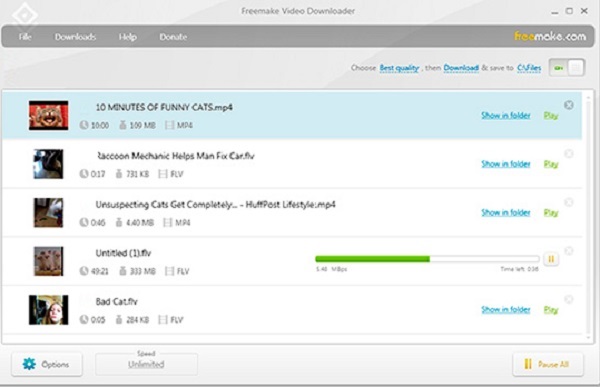Click the FLV format icon of Raccoon Mechanic
Image resolution: width=600 pixels, height=387 pixels.
tap(163, 174)
